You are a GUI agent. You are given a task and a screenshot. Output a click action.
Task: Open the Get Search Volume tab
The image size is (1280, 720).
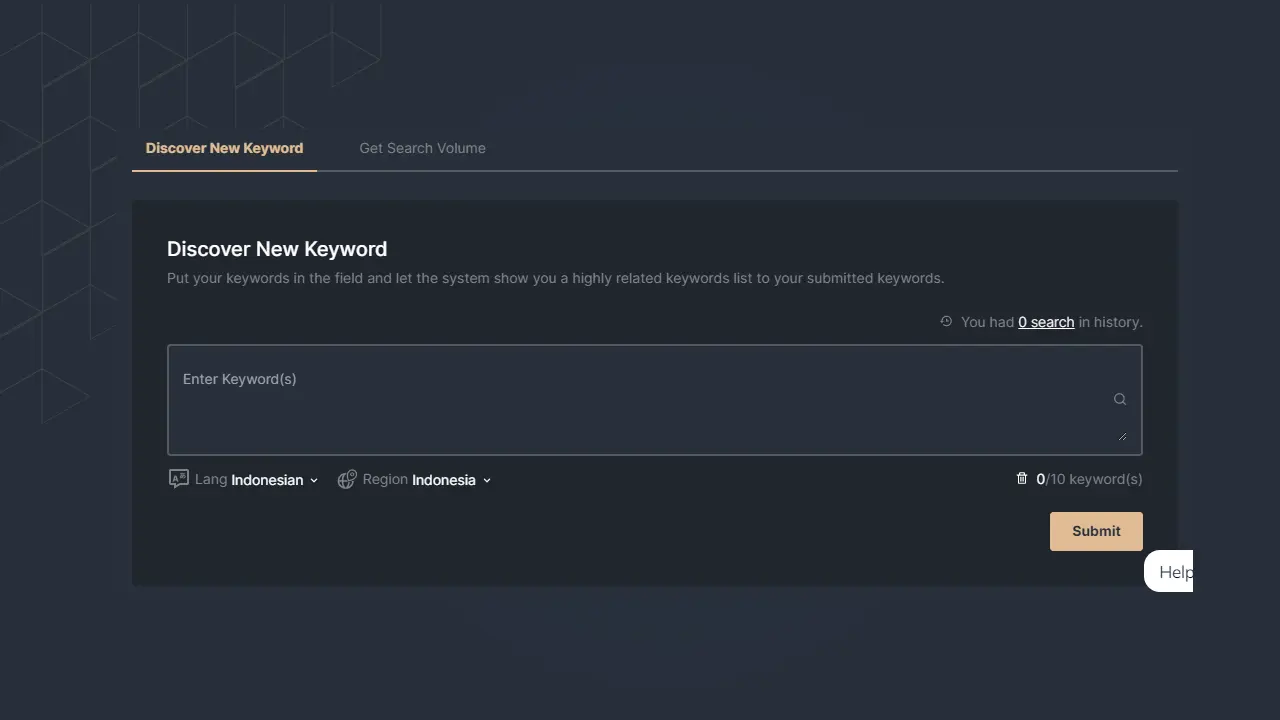click(422, 148)
